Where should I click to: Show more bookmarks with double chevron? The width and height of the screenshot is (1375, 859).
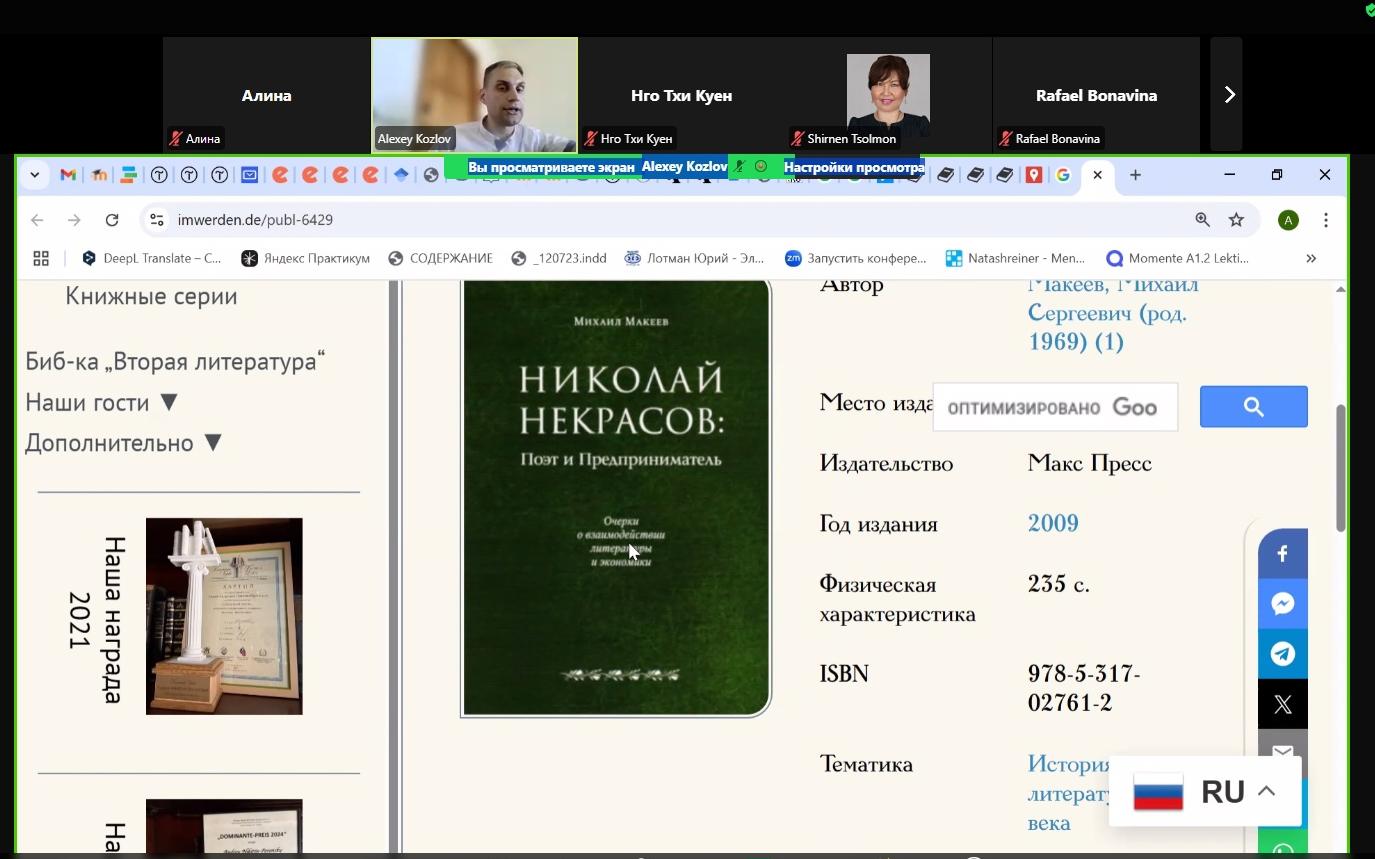tap(1310, 258)
